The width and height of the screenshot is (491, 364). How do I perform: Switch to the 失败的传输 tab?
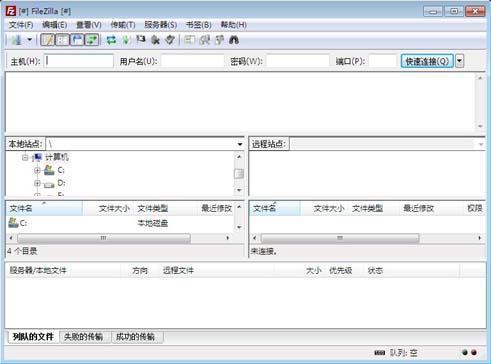coord(83,337)
